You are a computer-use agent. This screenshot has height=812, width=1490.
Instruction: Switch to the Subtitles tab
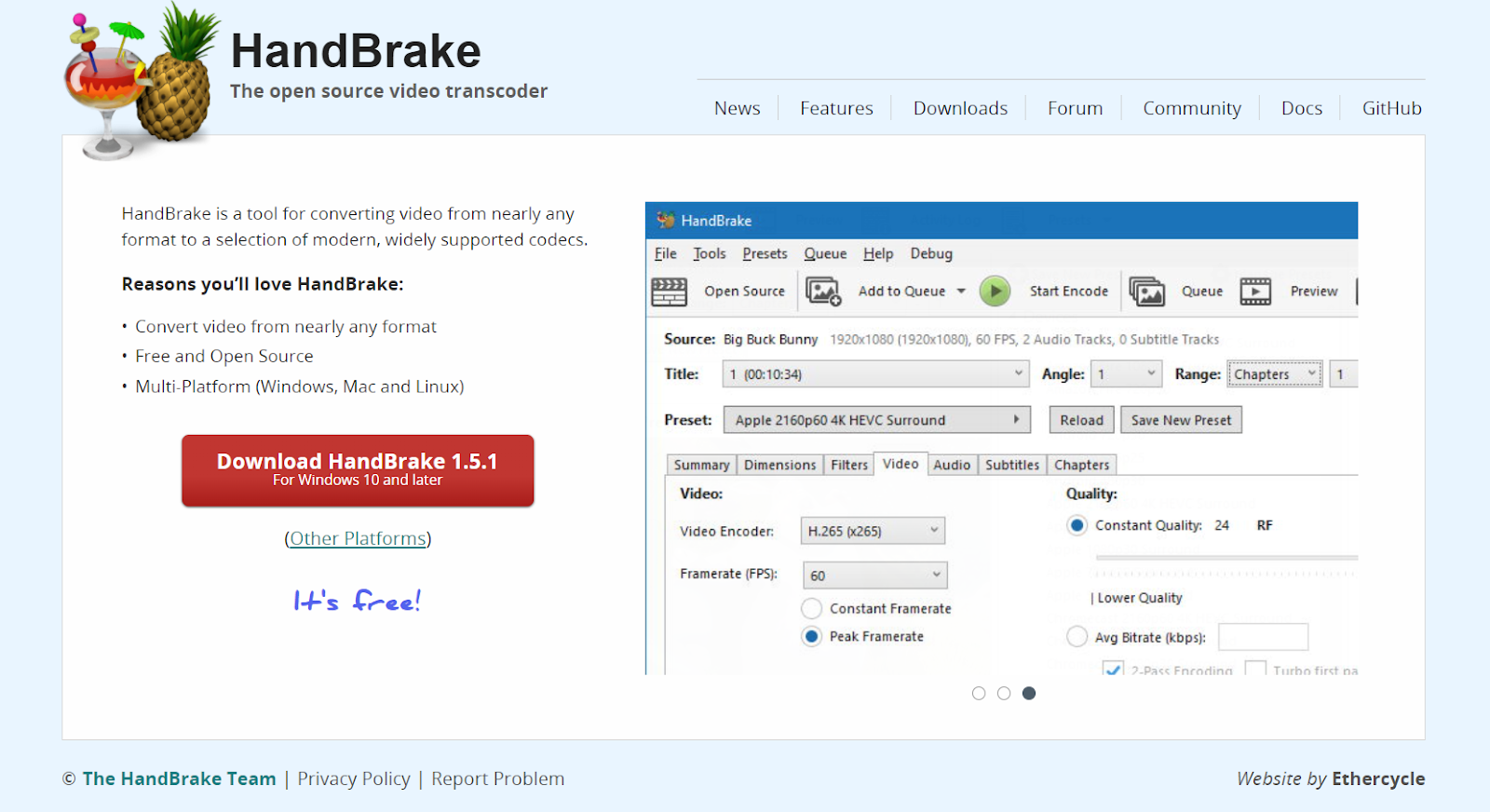1012,465
